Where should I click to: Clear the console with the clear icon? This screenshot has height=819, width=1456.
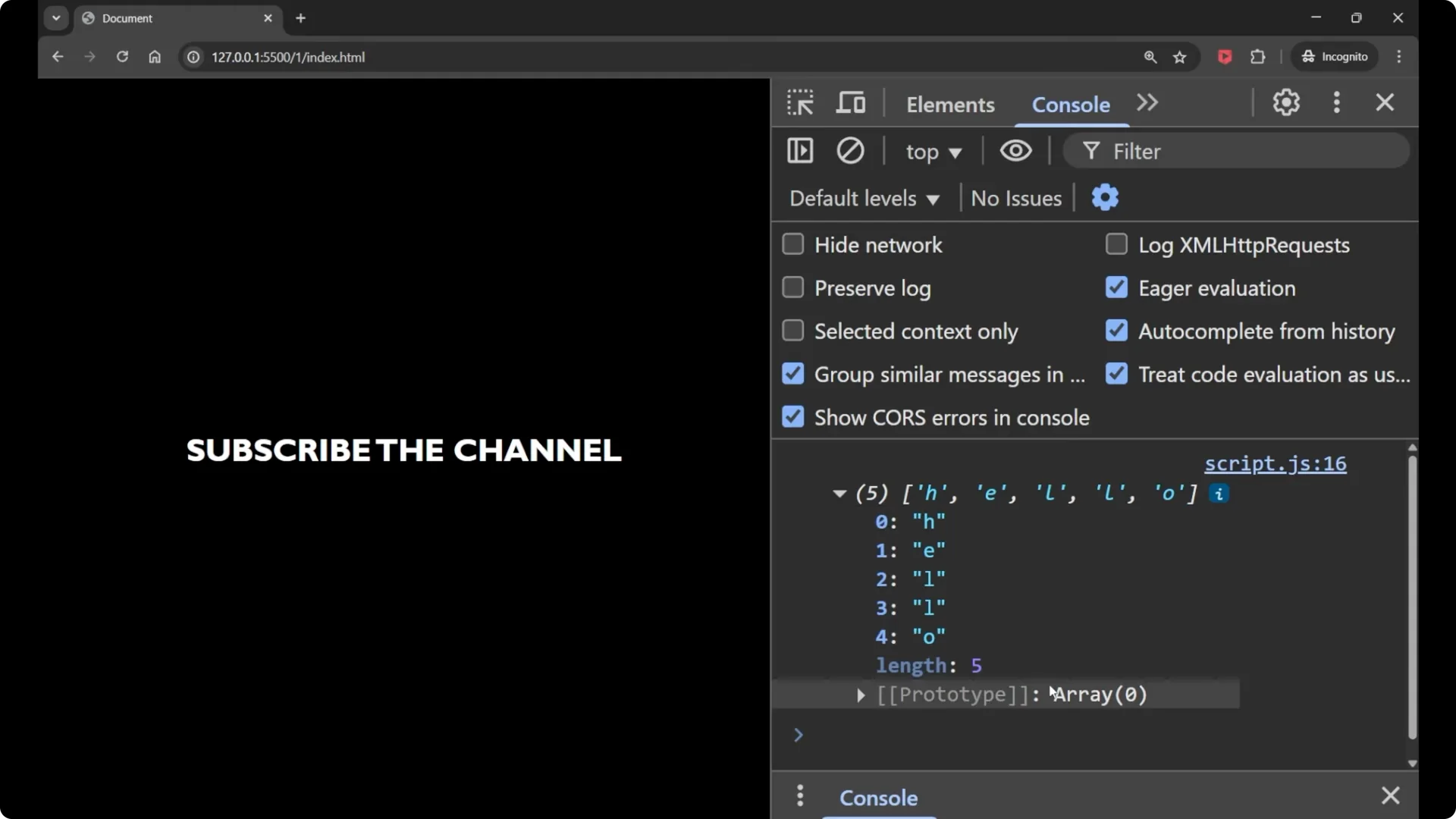pyautogui.click(x=850, y=150)
